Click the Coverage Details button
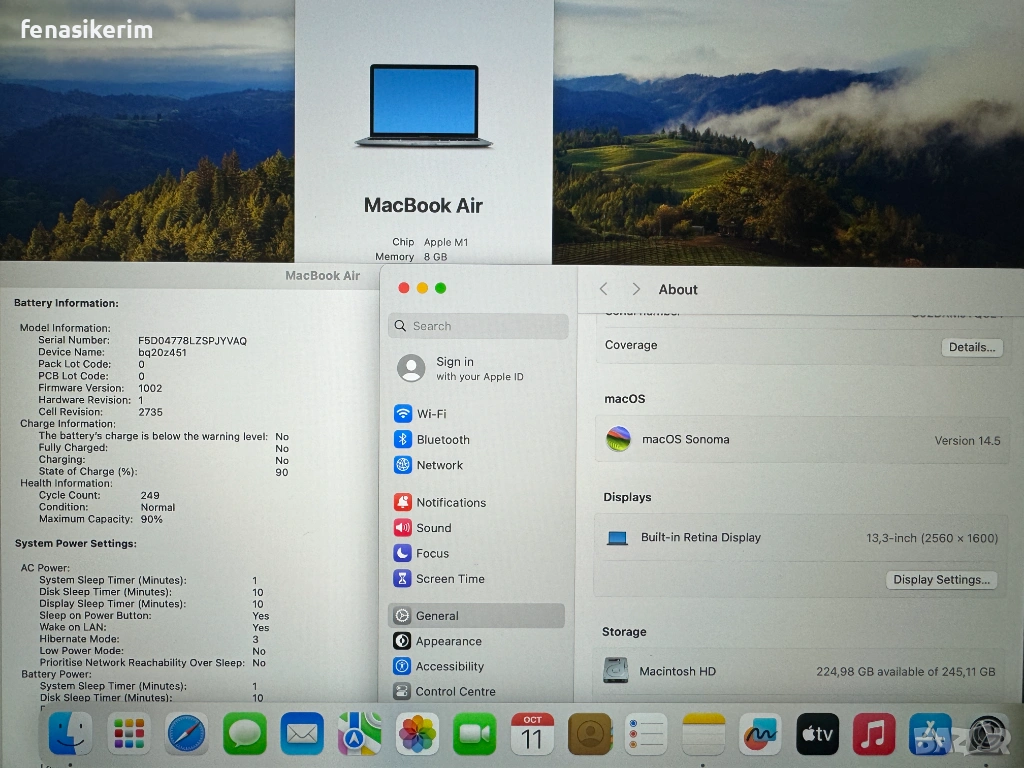The image size is (1024, 768). [971, 348]
